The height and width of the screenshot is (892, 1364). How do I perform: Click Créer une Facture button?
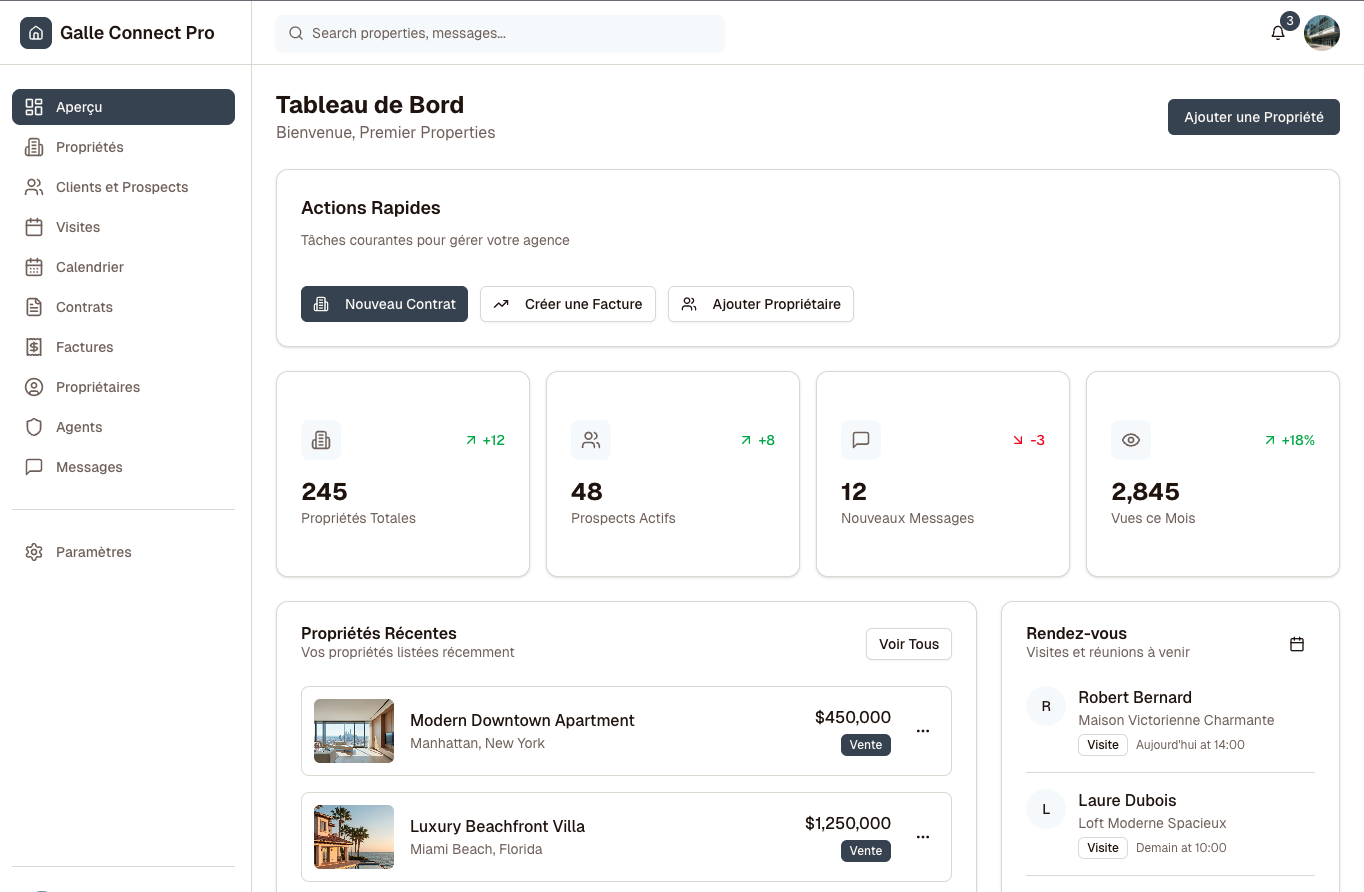coord(568,304)
